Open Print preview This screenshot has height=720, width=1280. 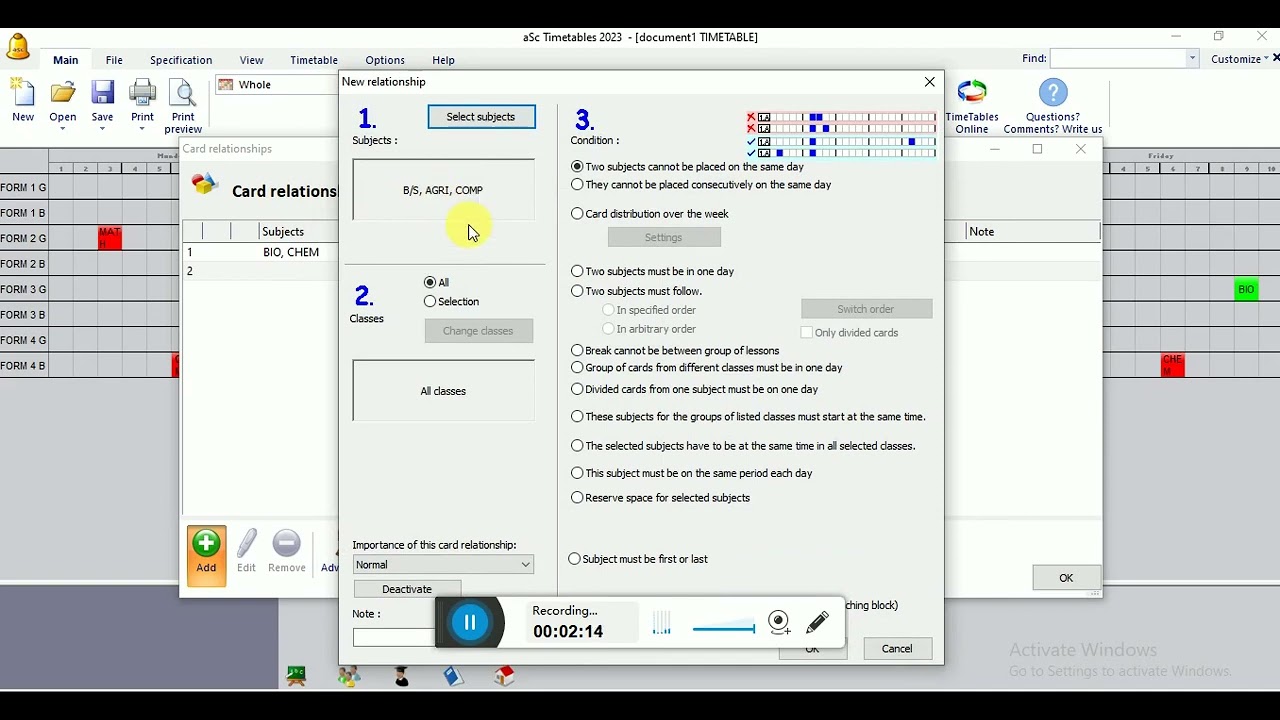pyautogui.click(x=183, y=106)
